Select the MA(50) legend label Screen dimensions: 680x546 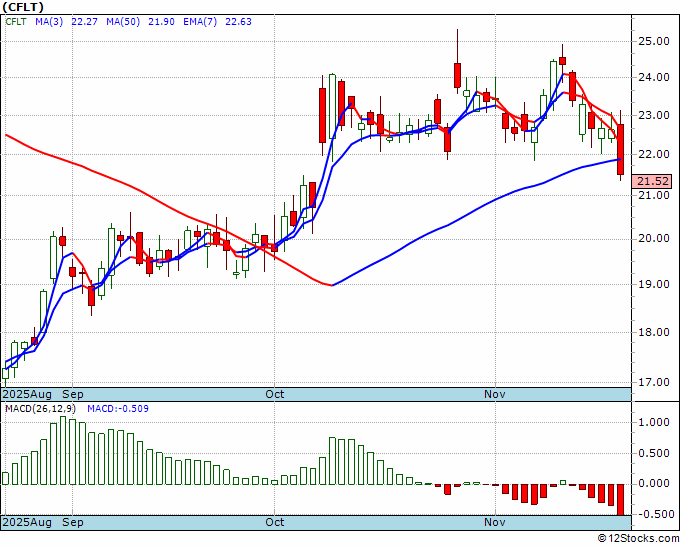[x=123, y=22]
